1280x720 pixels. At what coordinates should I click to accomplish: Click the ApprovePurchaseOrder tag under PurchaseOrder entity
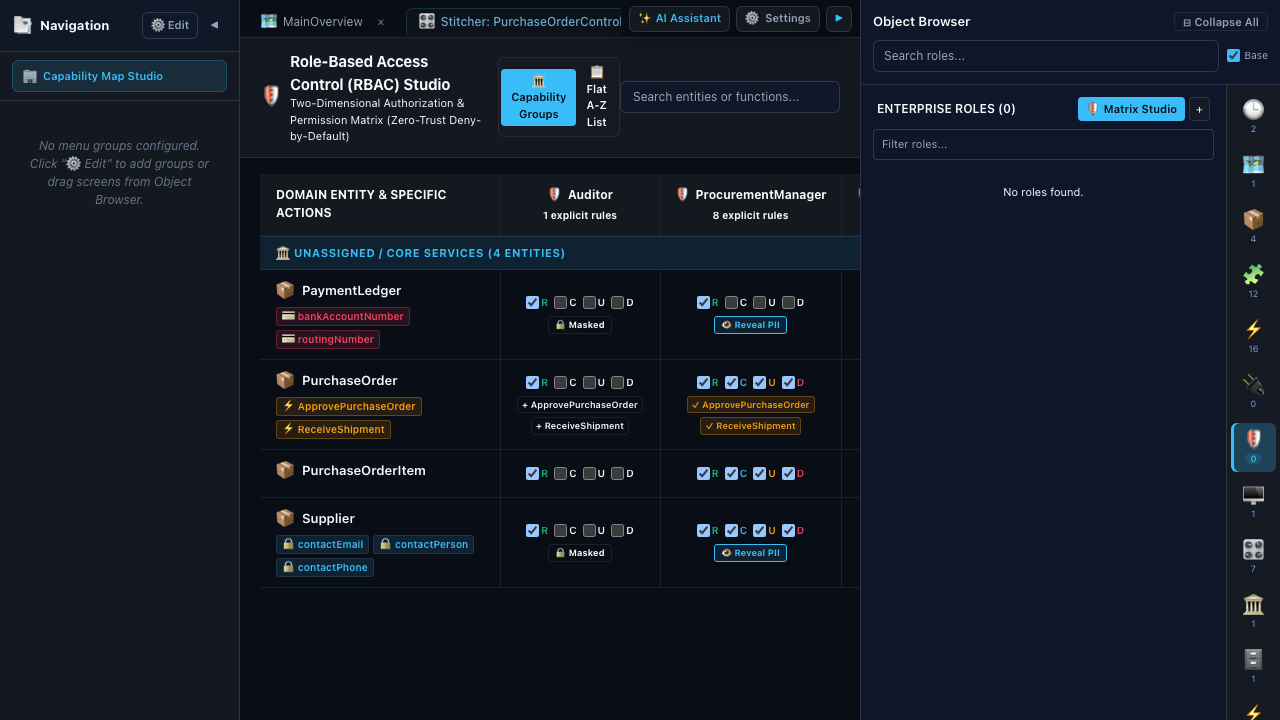point(349,406)
